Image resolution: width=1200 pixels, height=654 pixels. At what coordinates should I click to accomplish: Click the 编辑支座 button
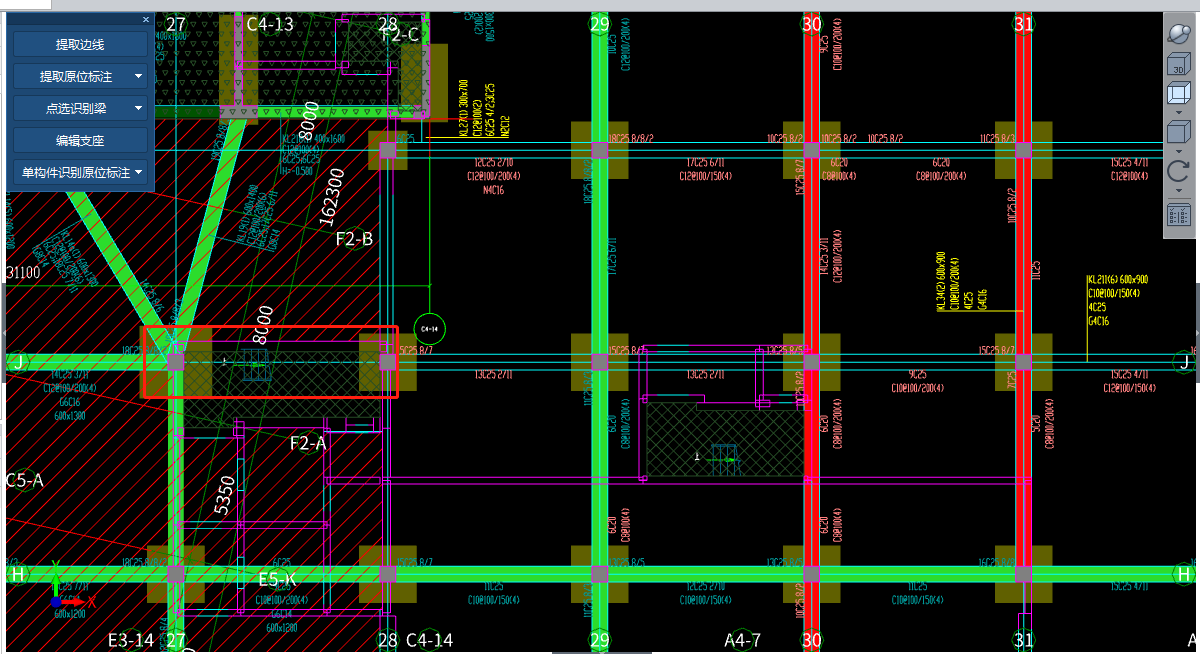tap(80, 140)
